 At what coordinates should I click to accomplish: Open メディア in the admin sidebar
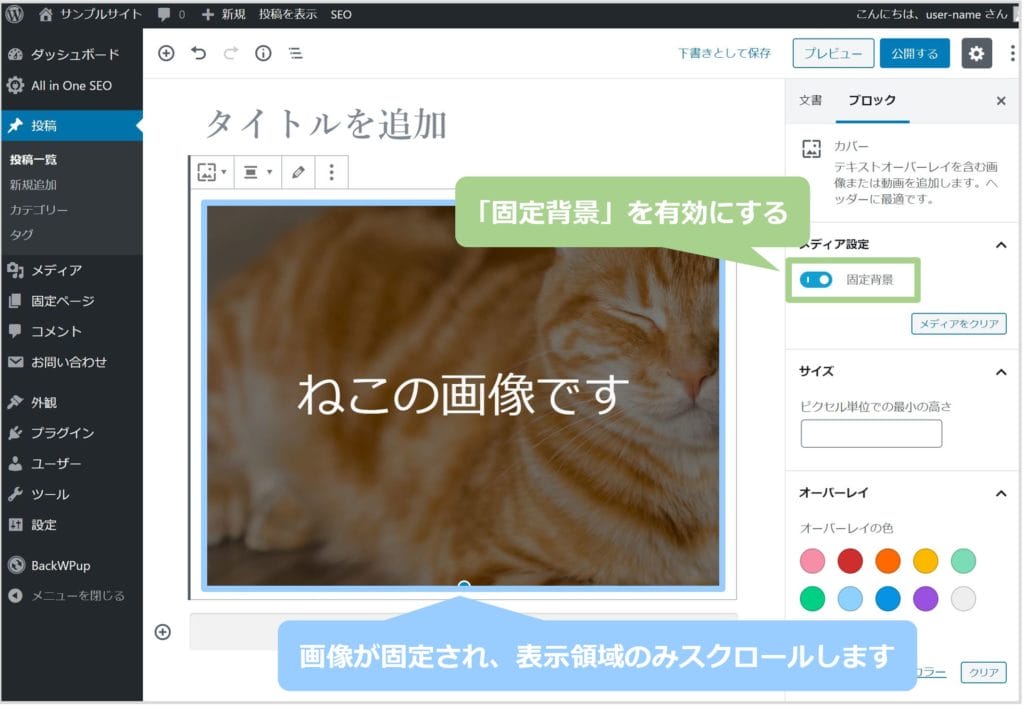point(56,270)
